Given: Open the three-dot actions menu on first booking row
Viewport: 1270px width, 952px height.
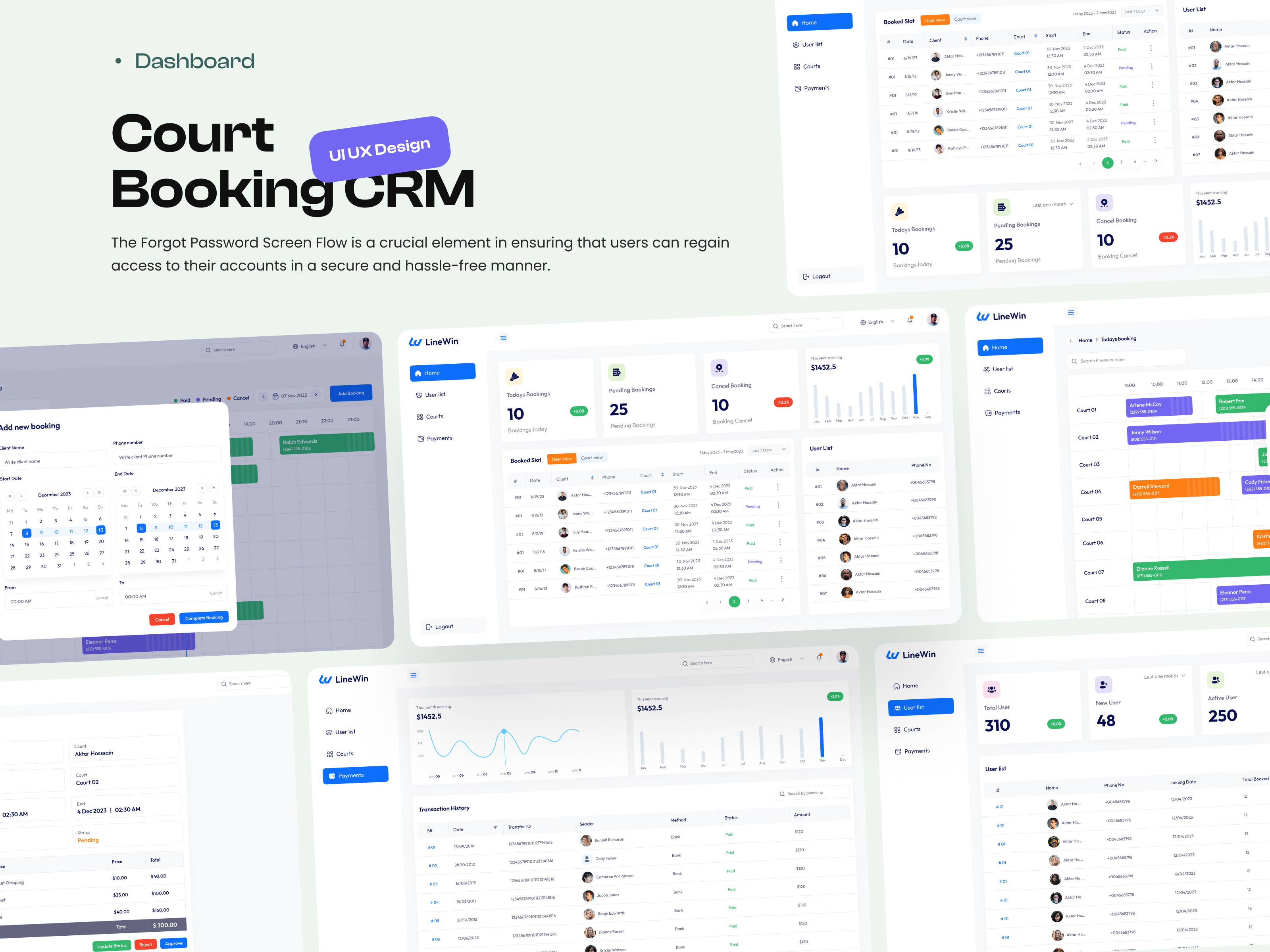Looking at the screenshot, I should 779,486.
